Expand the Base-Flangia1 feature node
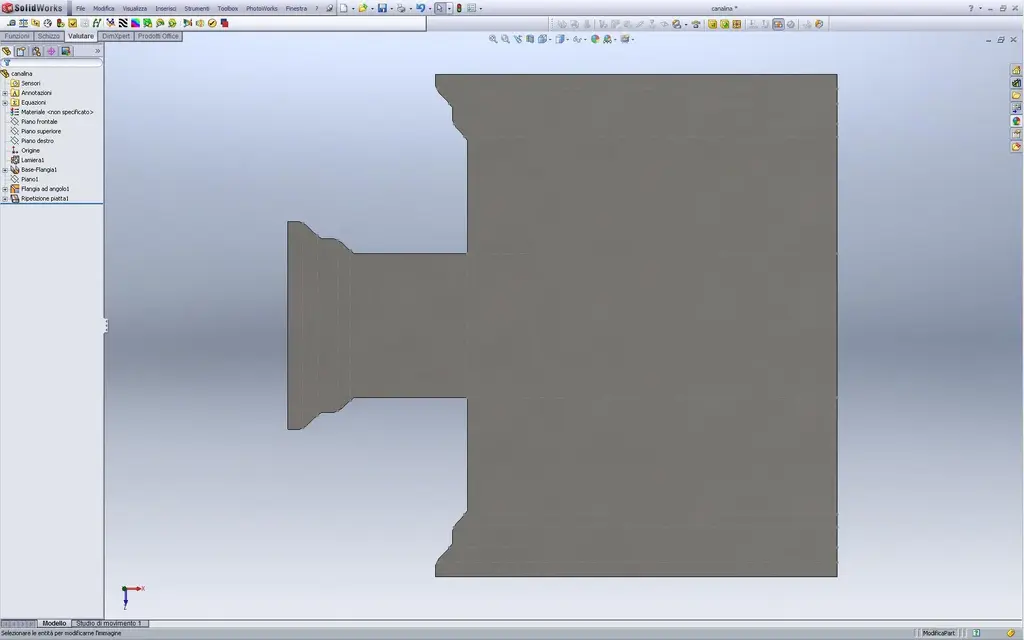The image size is (1024, 640). click(x=5, y=170)
